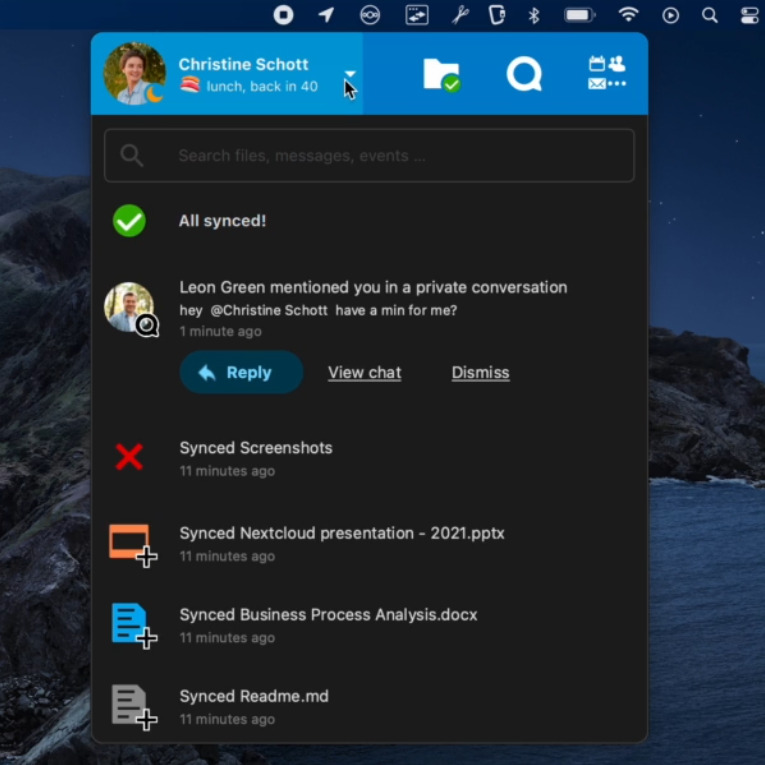This screenshot has height=765, width=765.
Task: Click the battery icon in menu bar
Action: coord(580,15)
